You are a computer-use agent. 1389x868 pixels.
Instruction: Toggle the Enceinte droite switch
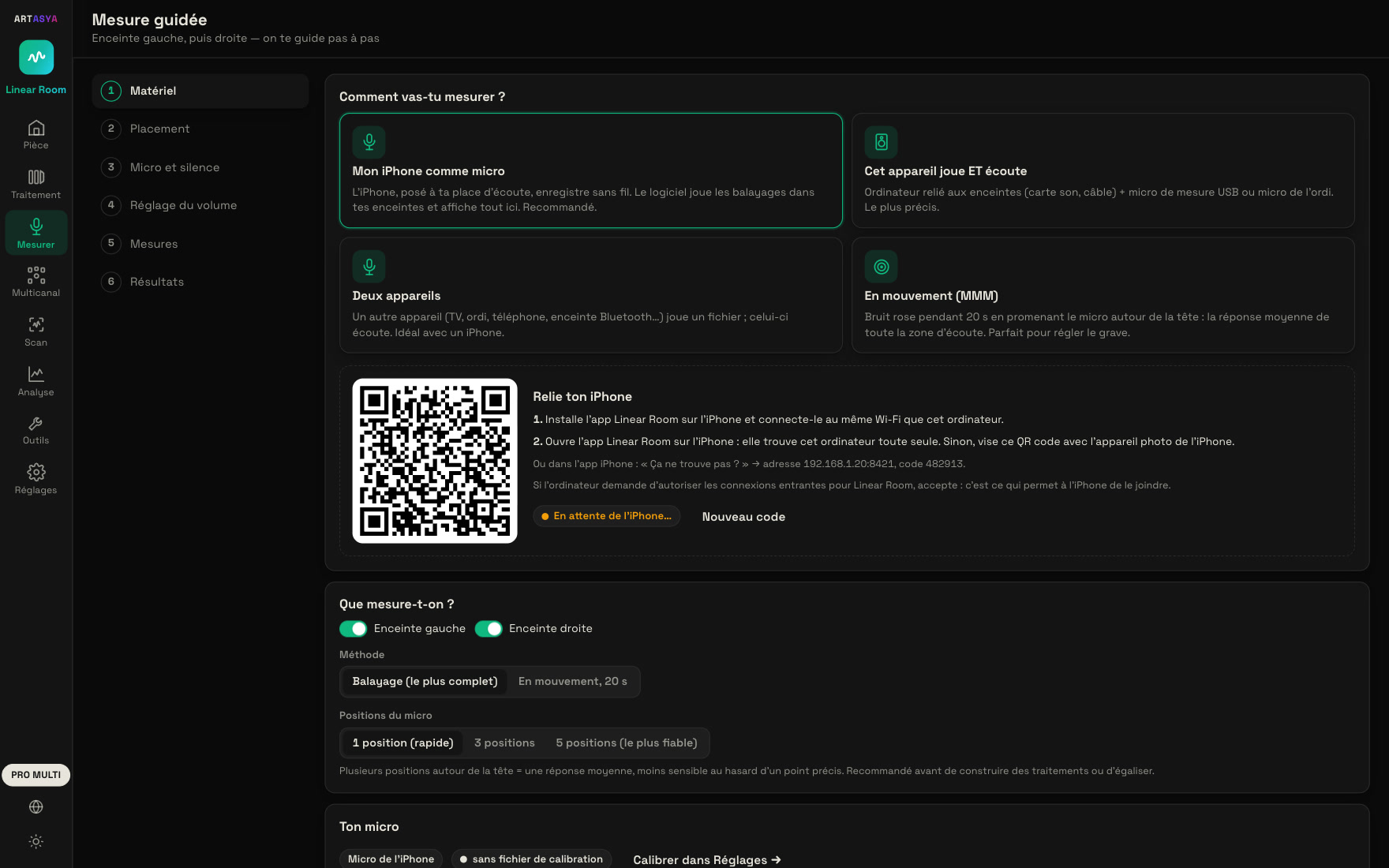click(x=489, y=629)
